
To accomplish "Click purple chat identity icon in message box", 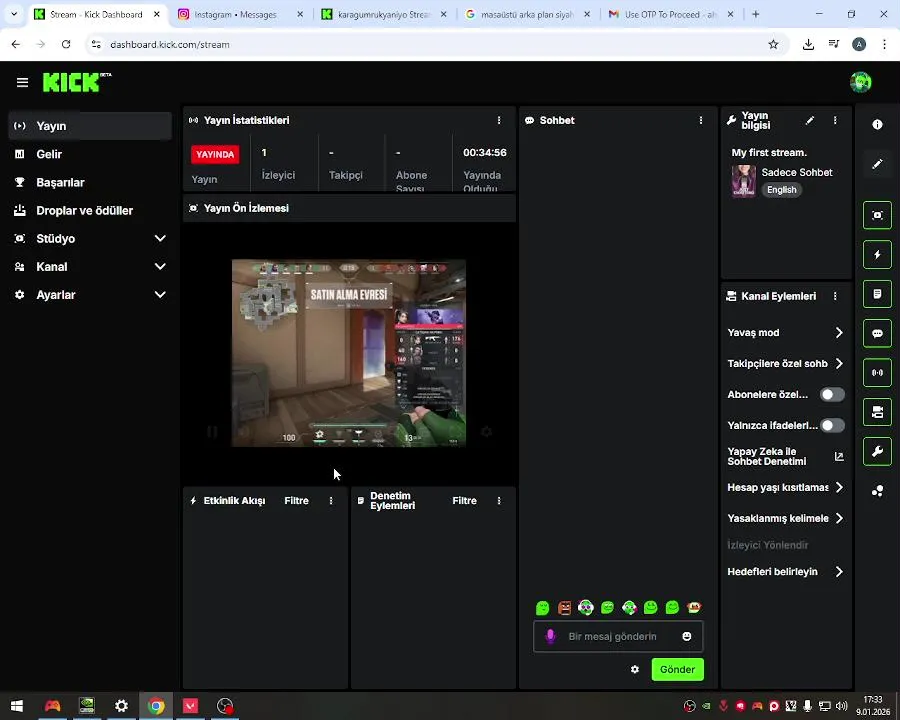I will point(550,636).
